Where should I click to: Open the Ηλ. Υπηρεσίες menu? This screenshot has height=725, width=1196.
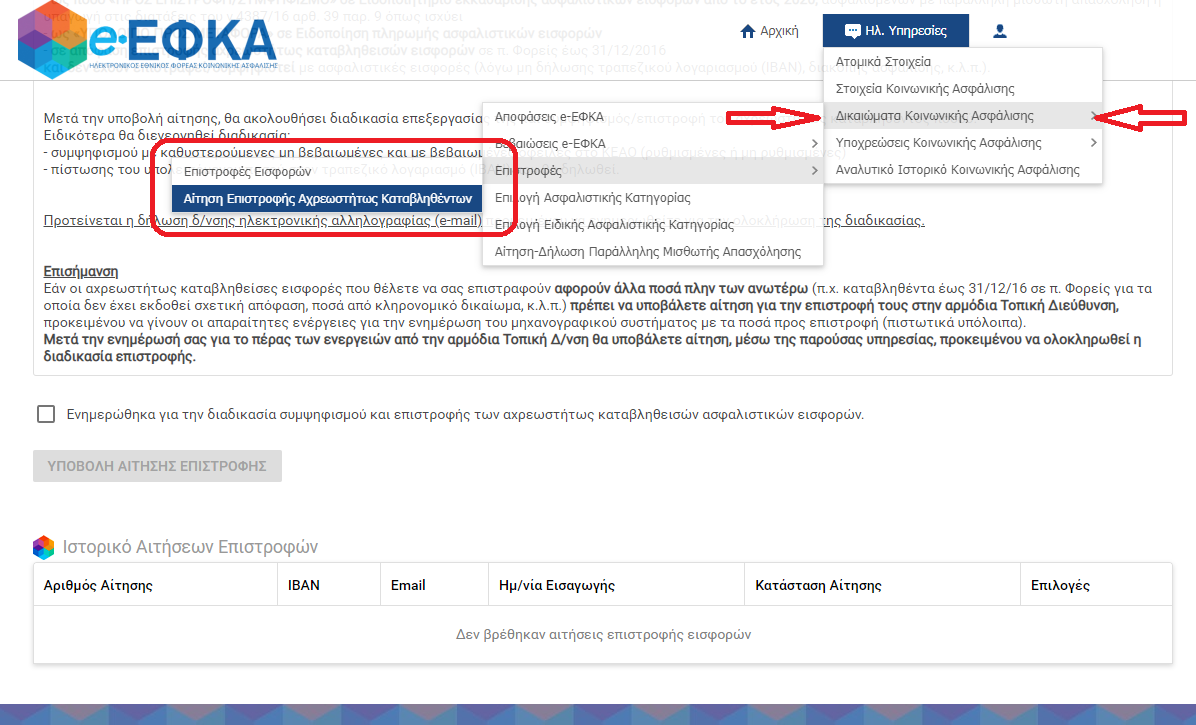(x=895, y=31)
